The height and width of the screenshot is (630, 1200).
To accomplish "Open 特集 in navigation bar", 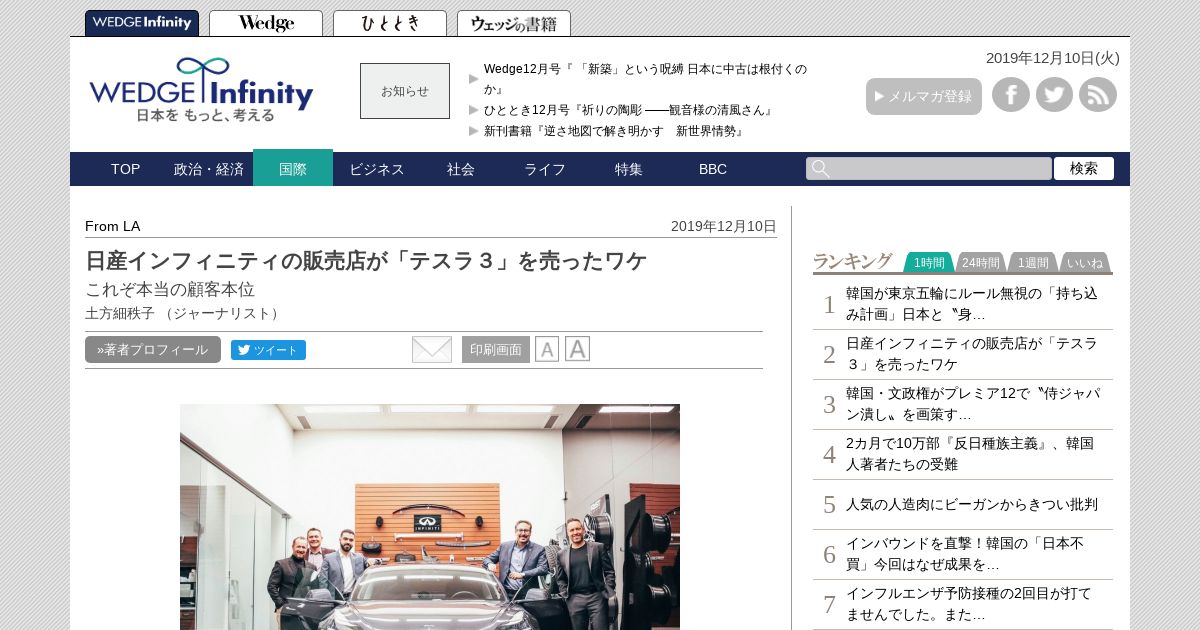I will [x=629, y=169].
